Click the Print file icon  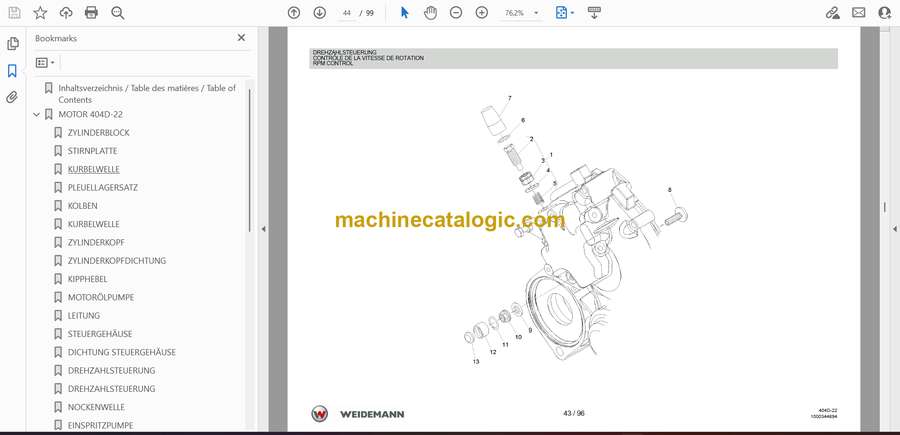coord(91,13)
